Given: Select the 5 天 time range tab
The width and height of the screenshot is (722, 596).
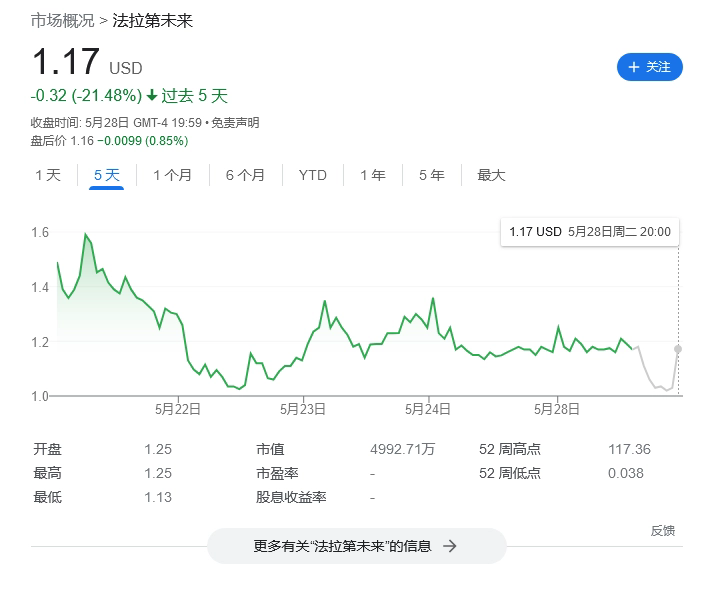Looking at the screenshot, I should (106, 175).
